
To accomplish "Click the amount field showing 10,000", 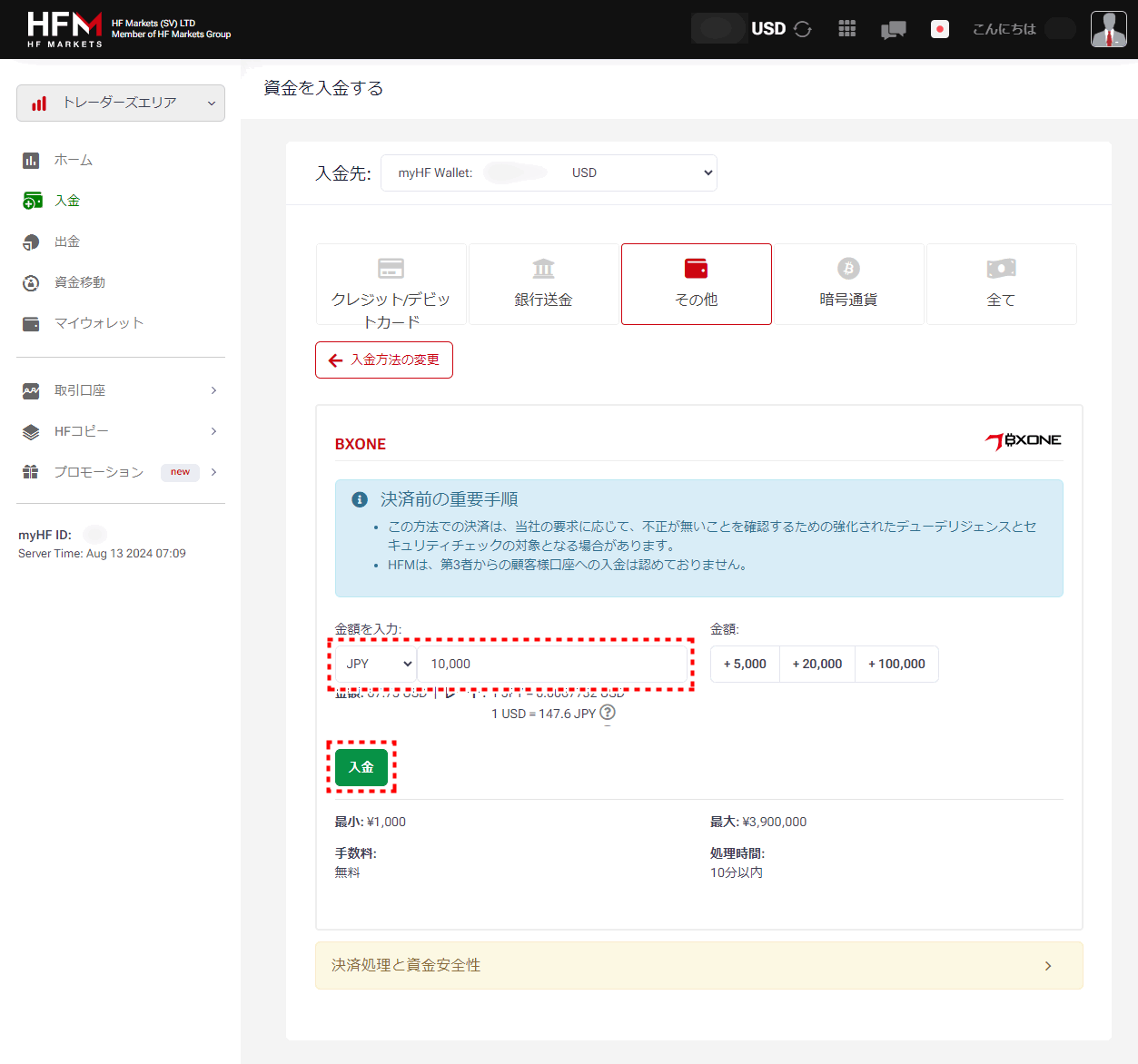I will coord(553,665).
